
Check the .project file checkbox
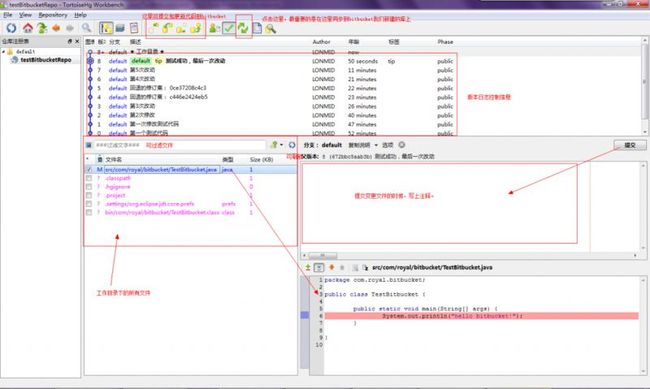tap(89, 195)
